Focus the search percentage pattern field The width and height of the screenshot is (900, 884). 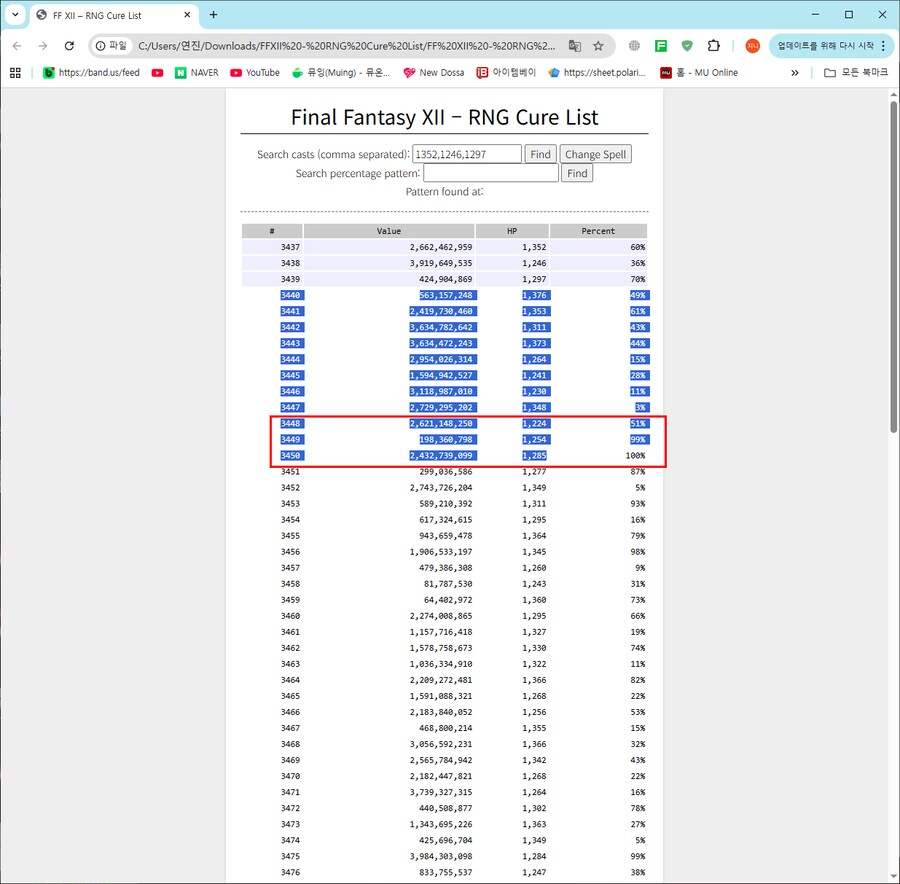[490, 173]
